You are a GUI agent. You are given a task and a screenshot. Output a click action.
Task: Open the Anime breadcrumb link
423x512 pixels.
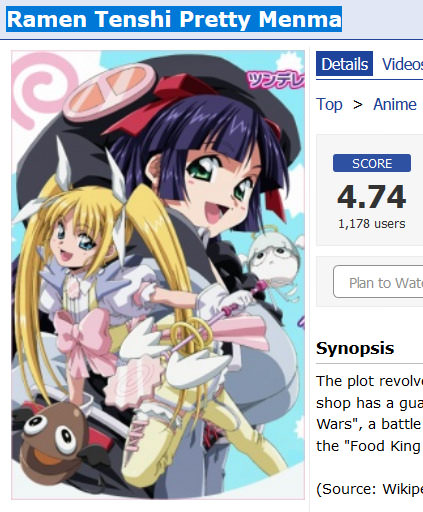[395, 104]
